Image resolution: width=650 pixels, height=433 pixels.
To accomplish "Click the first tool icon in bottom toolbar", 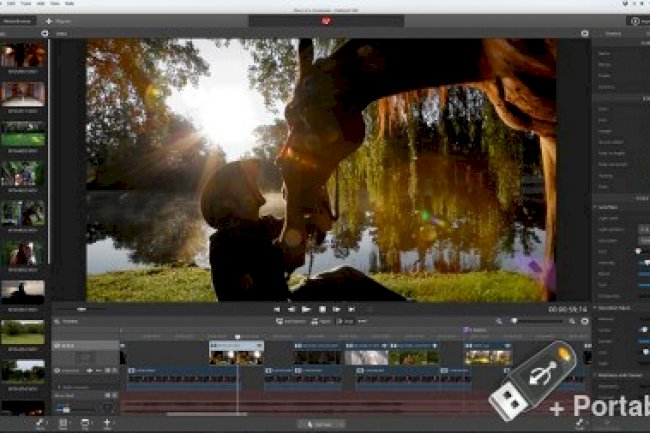I will pyautogui.click(x=40, y=424).
